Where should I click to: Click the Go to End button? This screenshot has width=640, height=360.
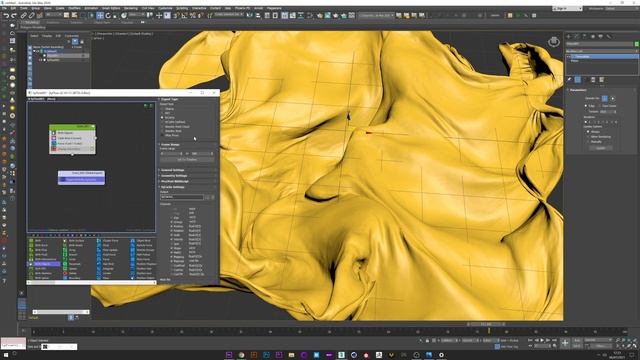(x=554, y=340)
